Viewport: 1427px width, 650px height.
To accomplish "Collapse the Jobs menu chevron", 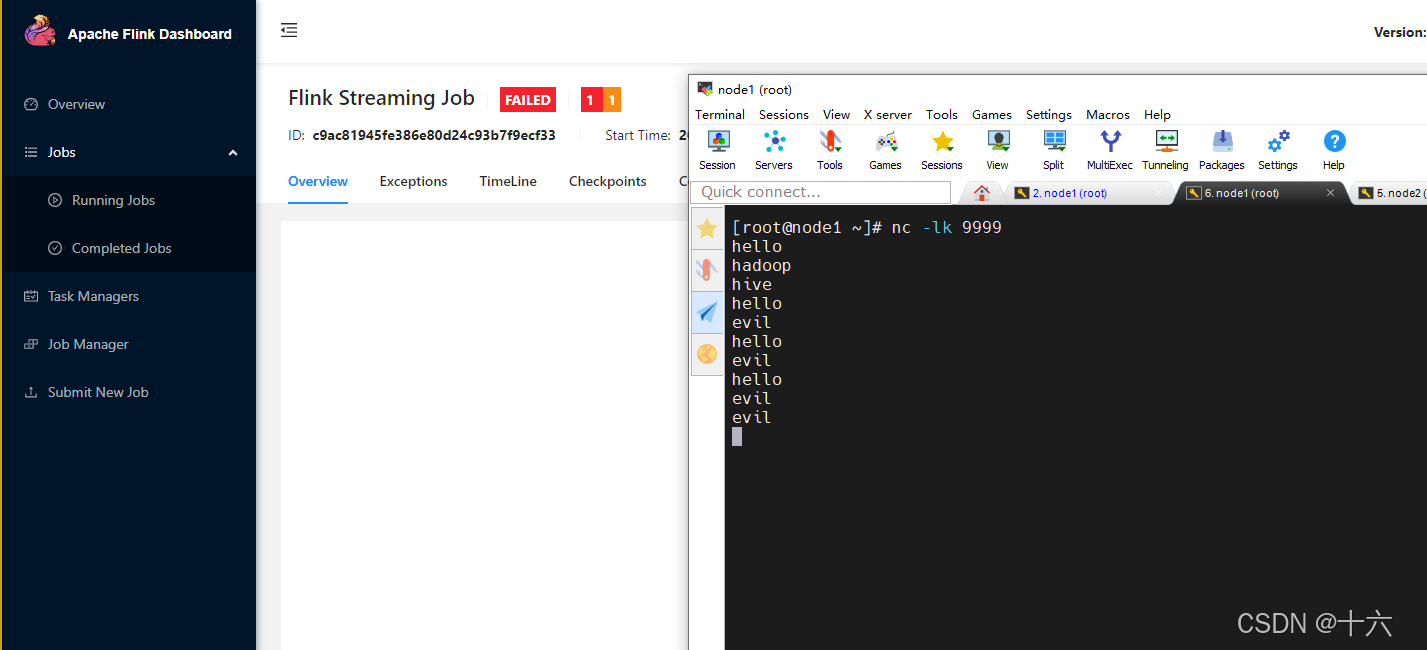I will click(233, 152).
